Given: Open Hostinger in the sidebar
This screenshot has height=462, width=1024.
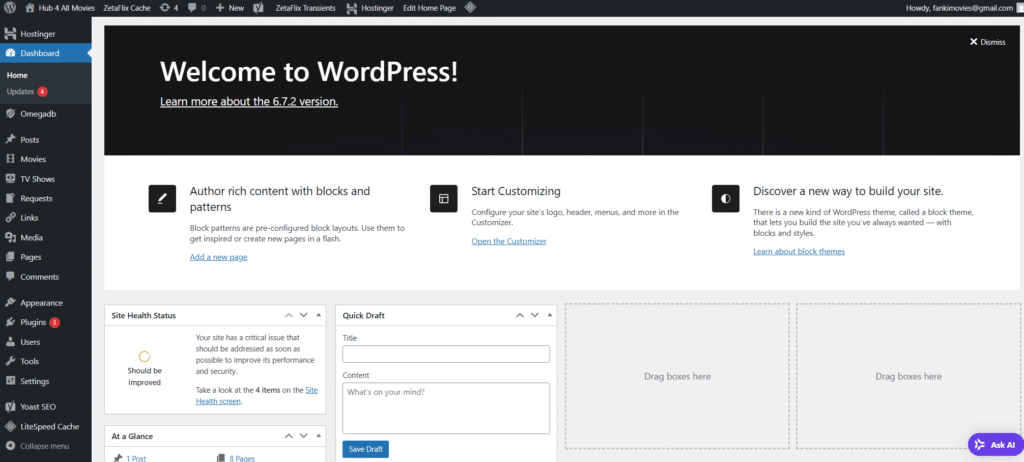Looking at the screenshot, I should tap(46, 34).
